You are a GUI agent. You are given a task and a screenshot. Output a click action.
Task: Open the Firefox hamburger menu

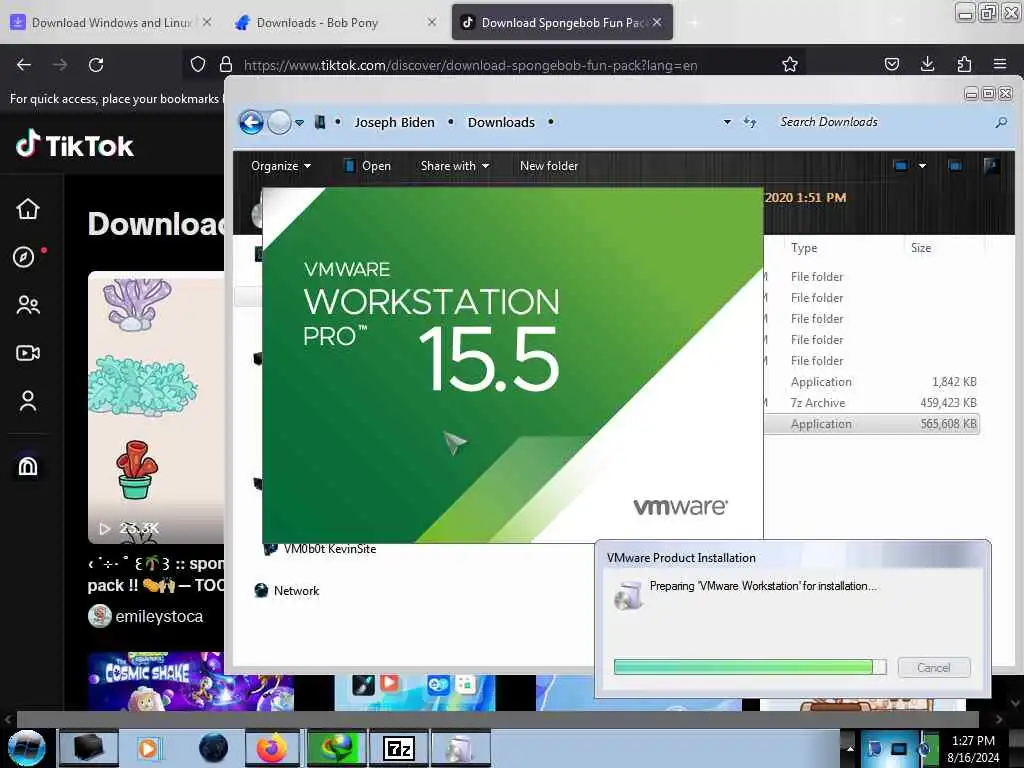click(x=1000, y=65)
